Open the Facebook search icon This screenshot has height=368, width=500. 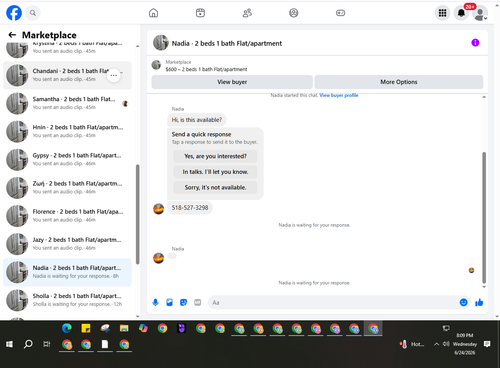pos(32,13)
